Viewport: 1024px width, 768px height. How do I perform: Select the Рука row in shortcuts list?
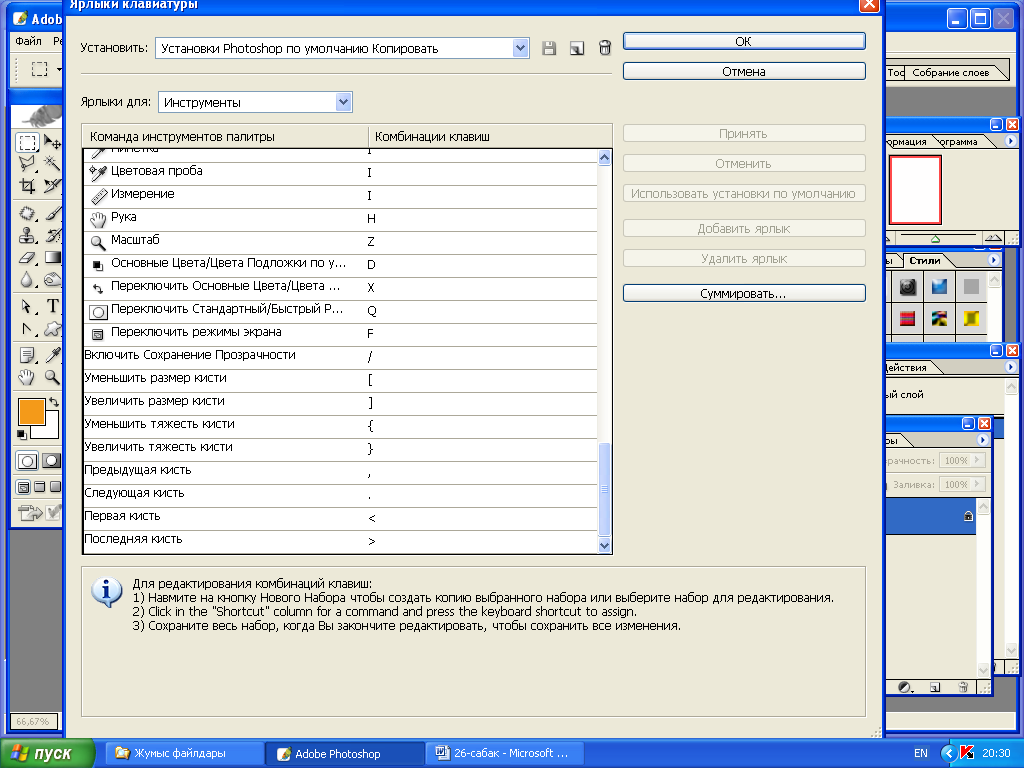tap(340, 218)
